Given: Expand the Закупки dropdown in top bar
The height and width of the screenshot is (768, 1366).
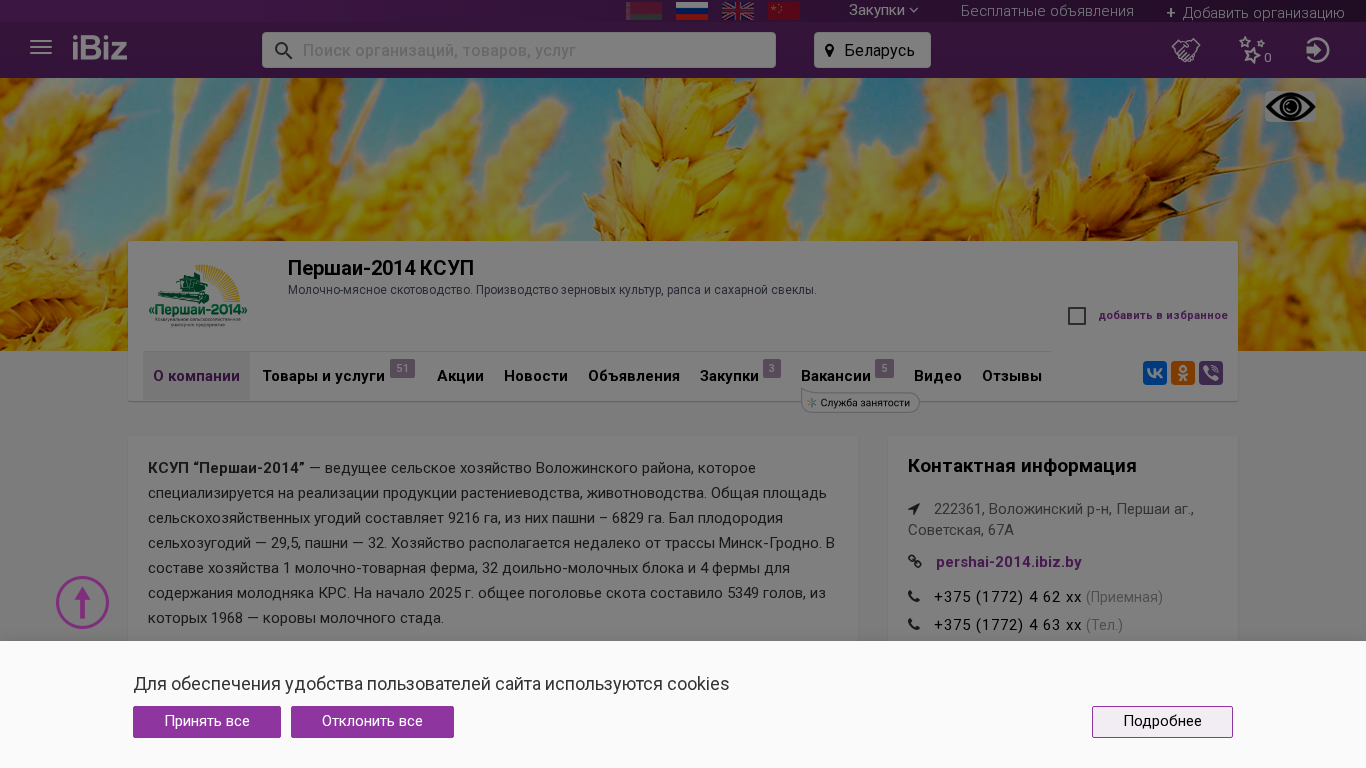Looking at the screenshot, I should click(883, 11).
